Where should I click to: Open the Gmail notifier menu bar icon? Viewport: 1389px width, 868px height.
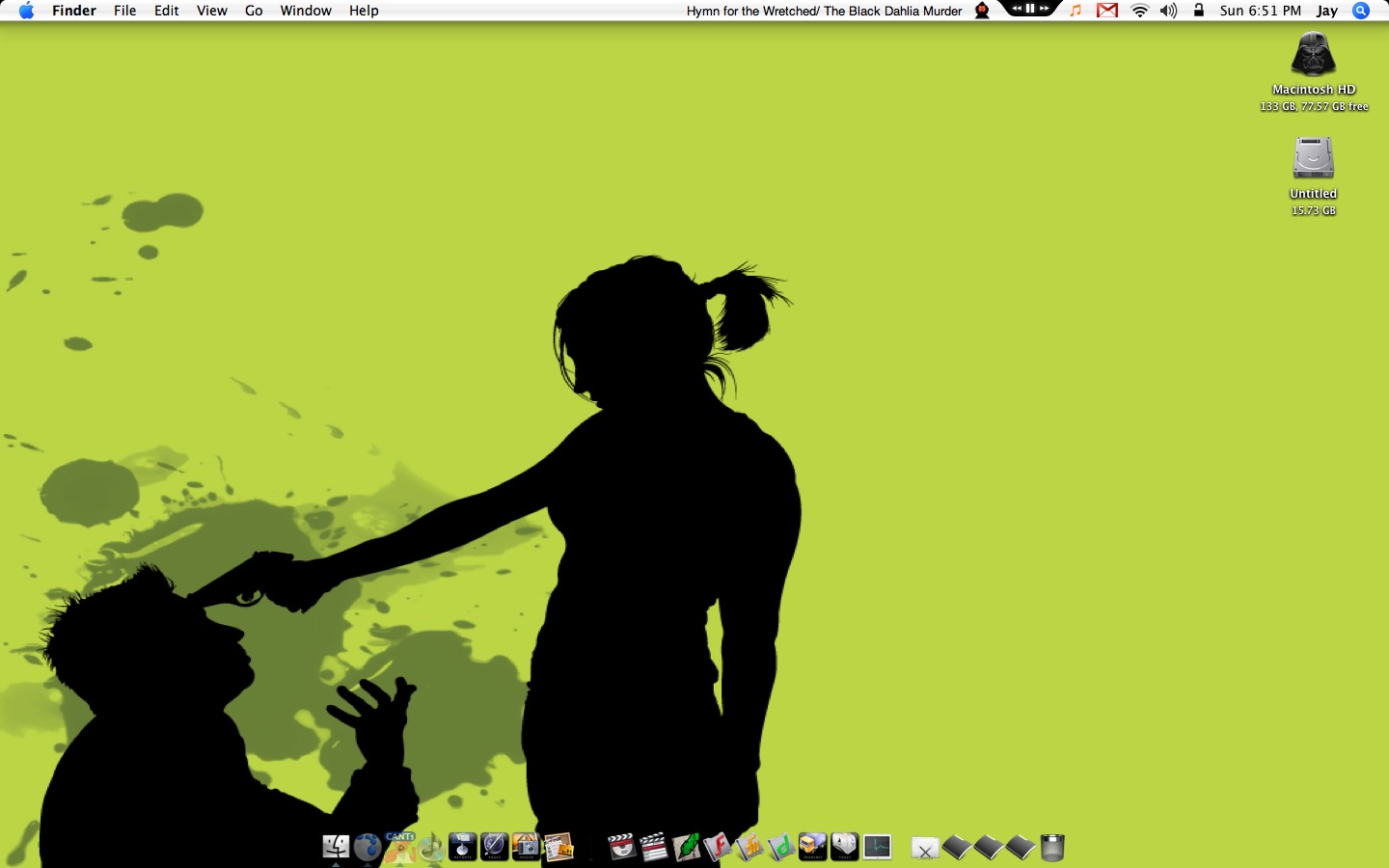click(1107, 11)
